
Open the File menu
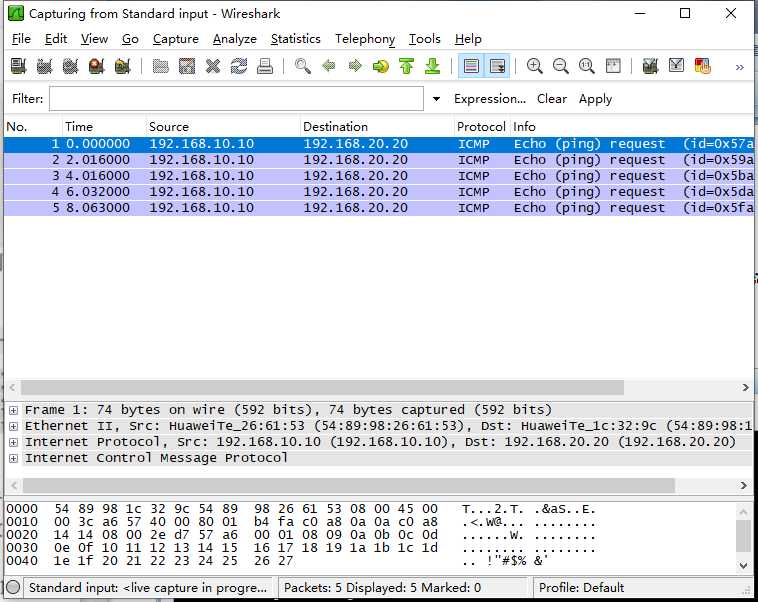21,39
